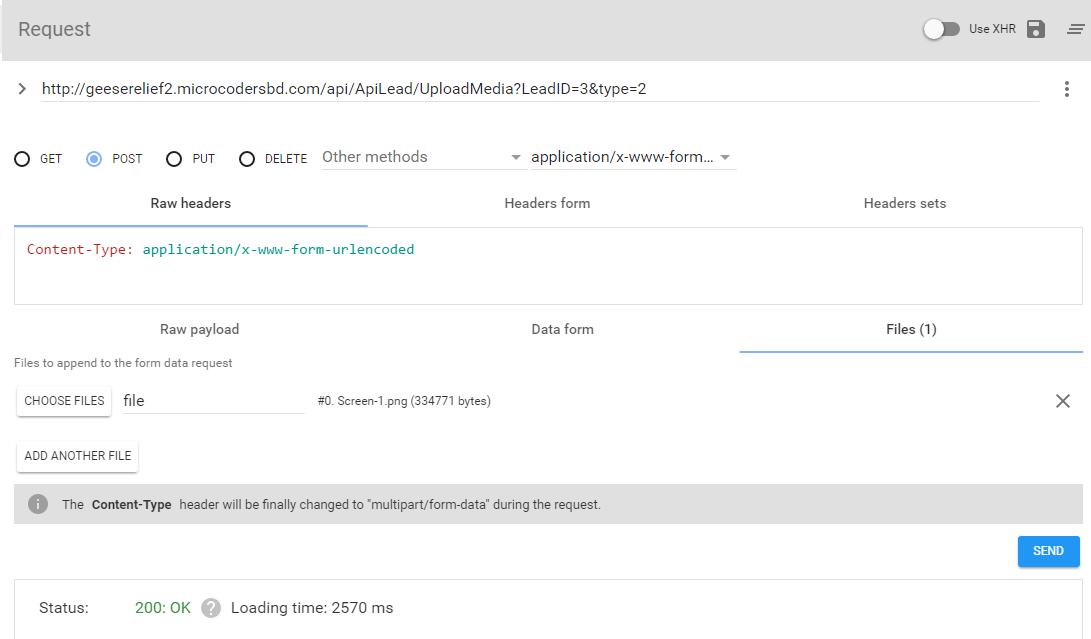1091x639 pixels.
Task: Open the content type application/x-www-form dropdown
Action: pyautogui.click(x=632, y=157)
